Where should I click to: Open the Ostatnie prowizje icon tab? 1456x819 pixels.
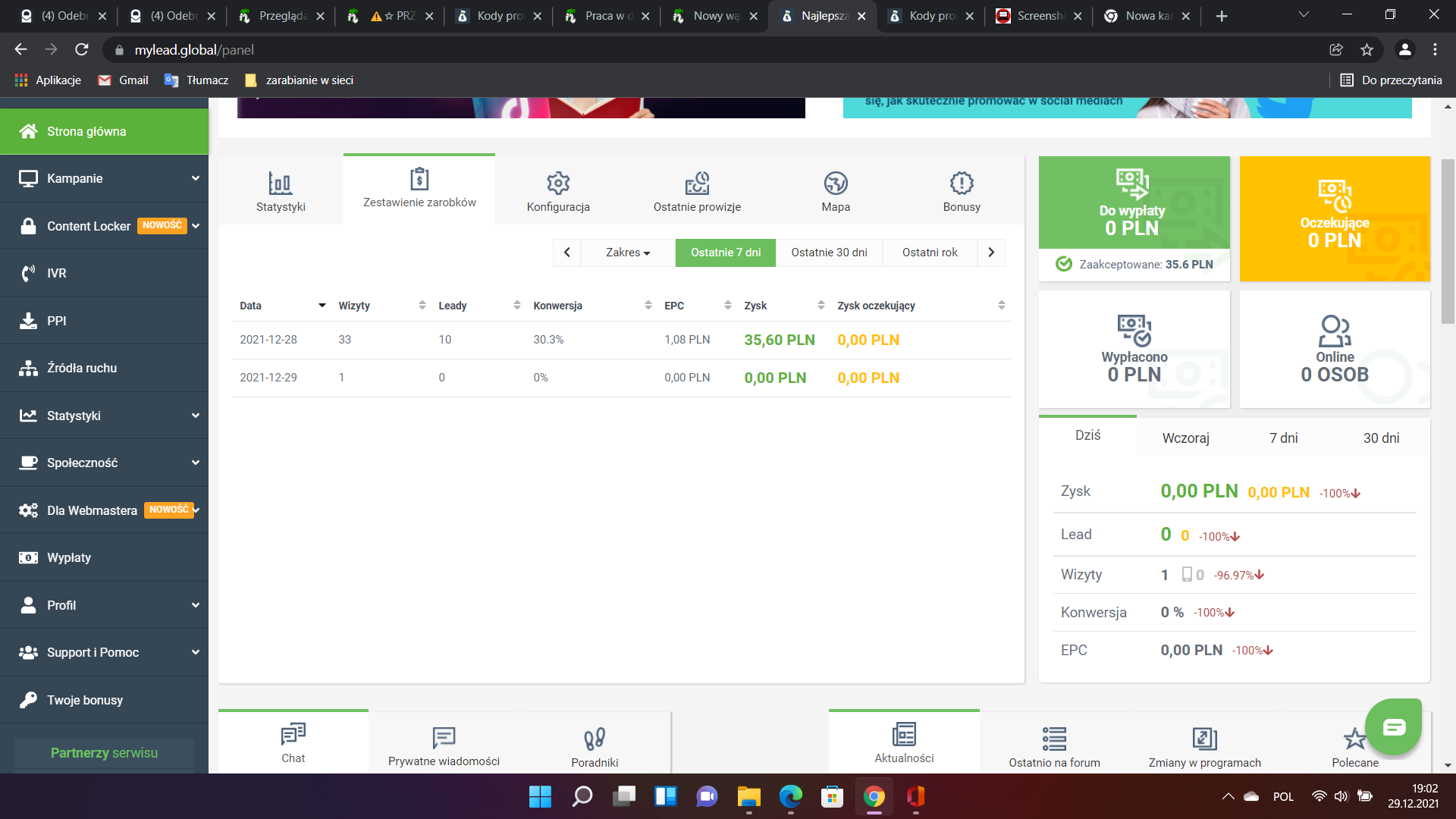click(x=697, y=184)
